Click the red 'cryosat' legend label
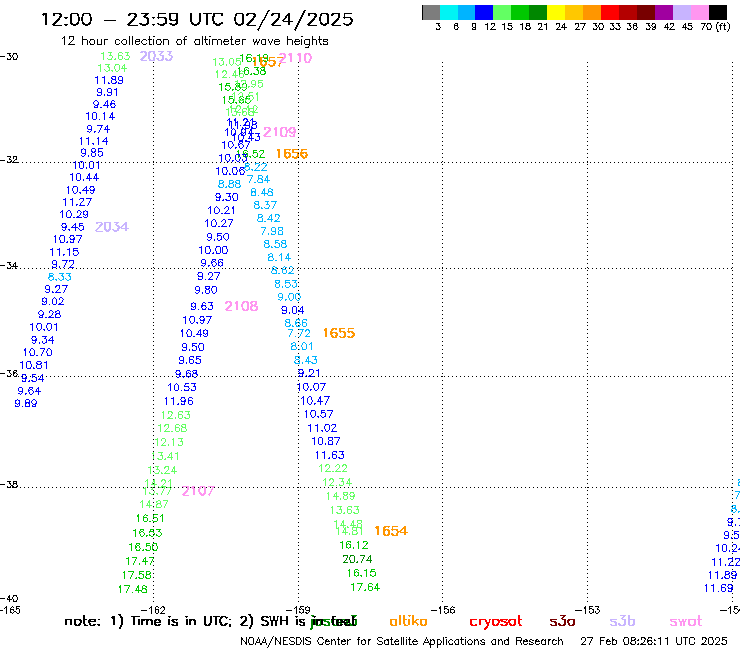Screen dimensions: 740x650 tap(496, 621)
